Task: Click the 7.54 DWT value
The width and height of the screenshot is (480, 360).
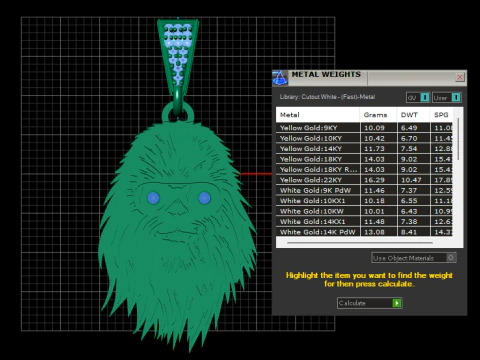Action: click(409, 149)
